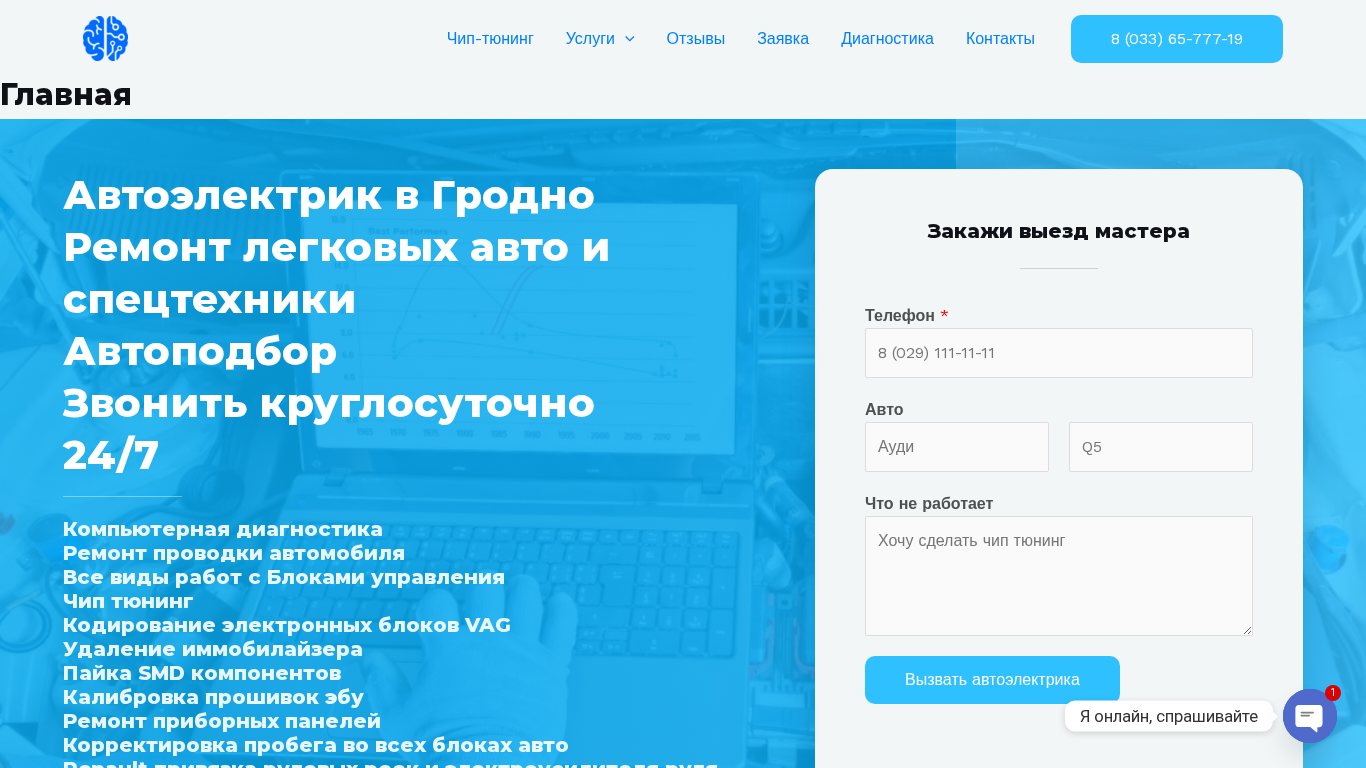Viewport: 1366px width, 768px height.
Task: Navigate to Диагностика
Action: [x=887, y=39]
